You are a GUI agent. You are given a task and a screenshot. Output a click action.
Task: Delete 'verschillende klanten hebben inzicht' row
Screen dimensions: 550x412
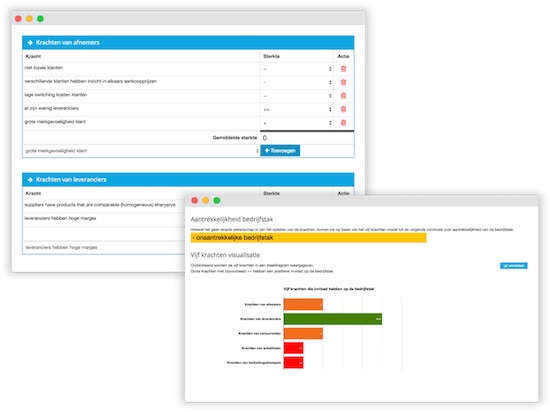pos(343,82)
